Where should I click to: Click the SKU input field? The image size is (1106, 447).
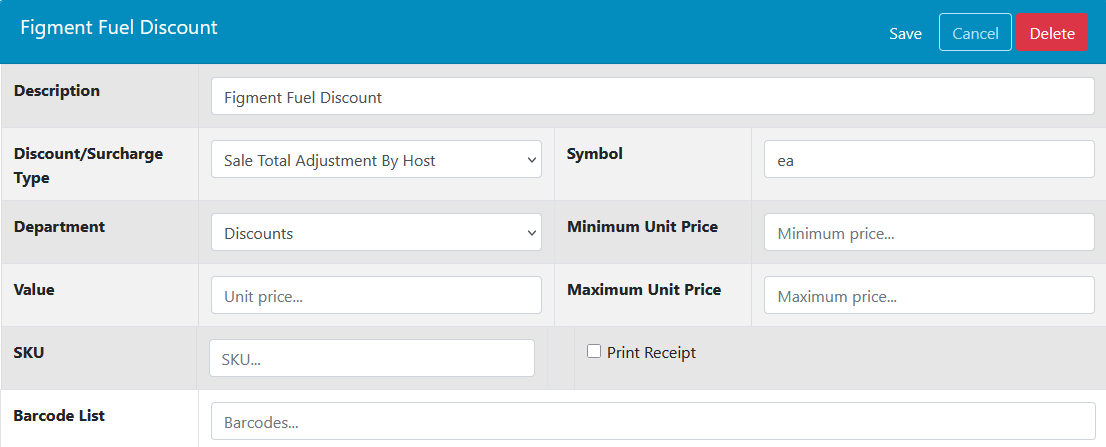pyautogui.click(x=372, y=358)
